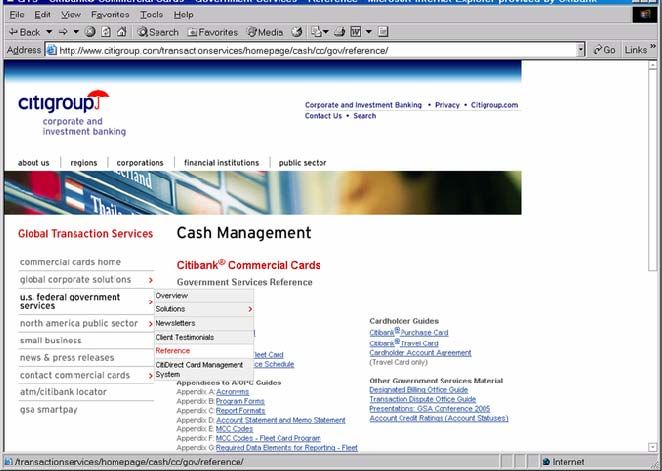The width and height of the screenshot is (662, 471).
Task: Click the Citigroup.com link
Action: [494, 105]
